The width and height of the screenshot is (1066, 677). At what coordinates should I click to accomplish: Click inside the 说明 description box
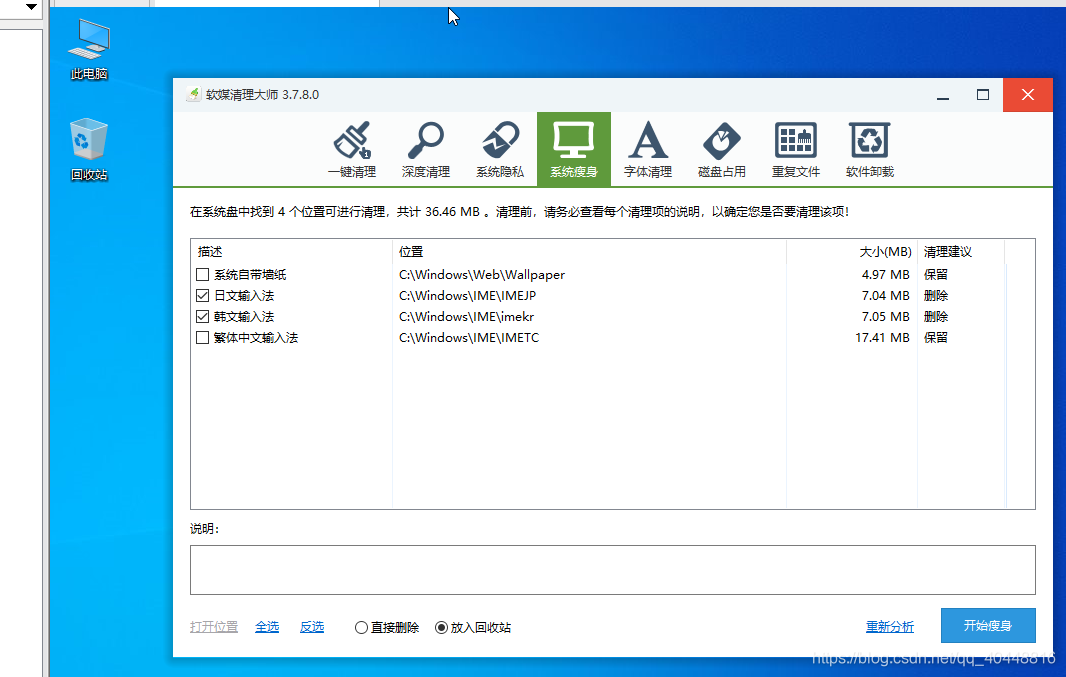[x=613, y=570]
